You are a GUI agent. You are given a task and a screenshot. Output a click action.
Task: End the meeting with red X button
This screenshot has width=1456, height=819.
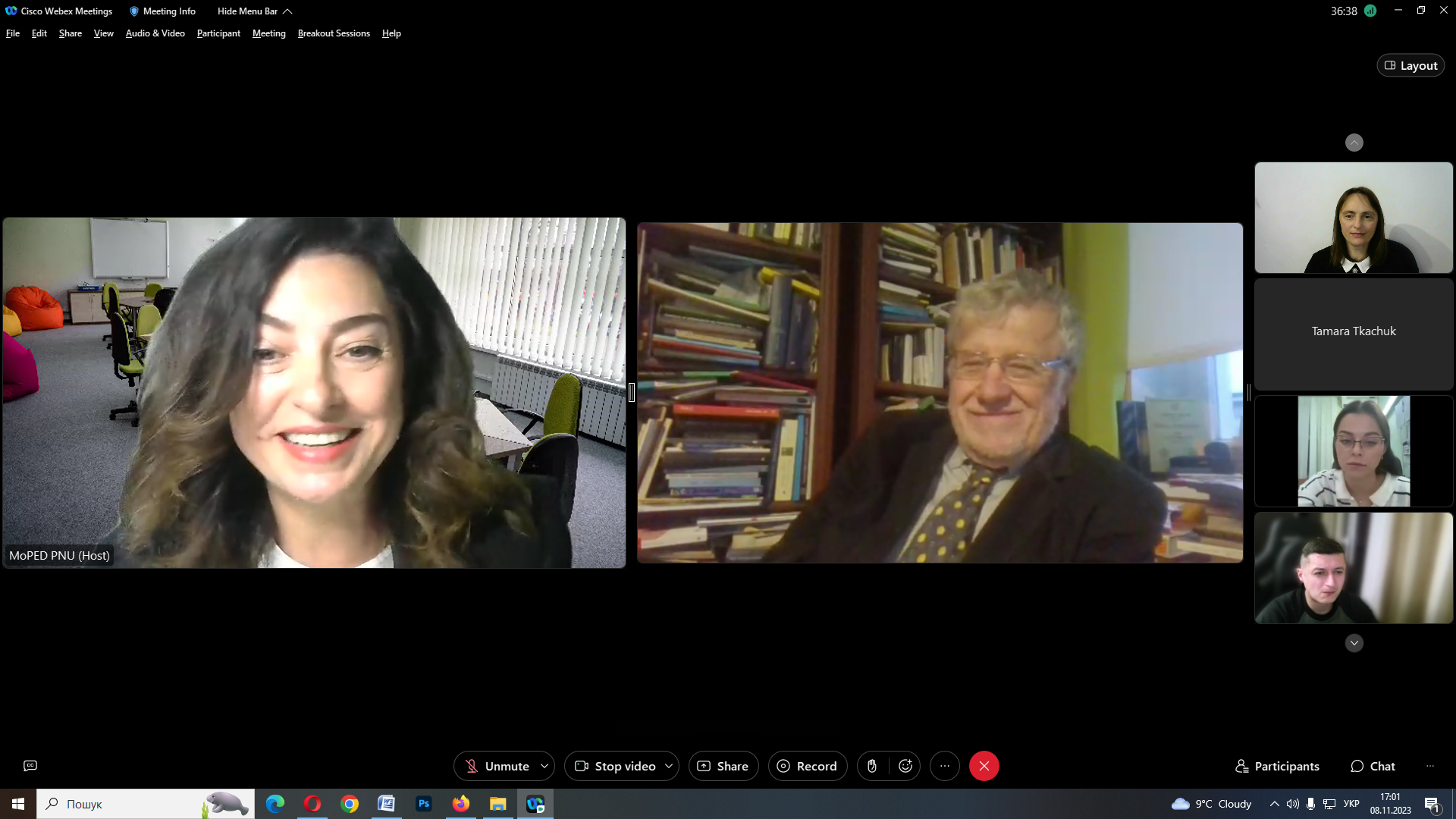click(984, 766)
